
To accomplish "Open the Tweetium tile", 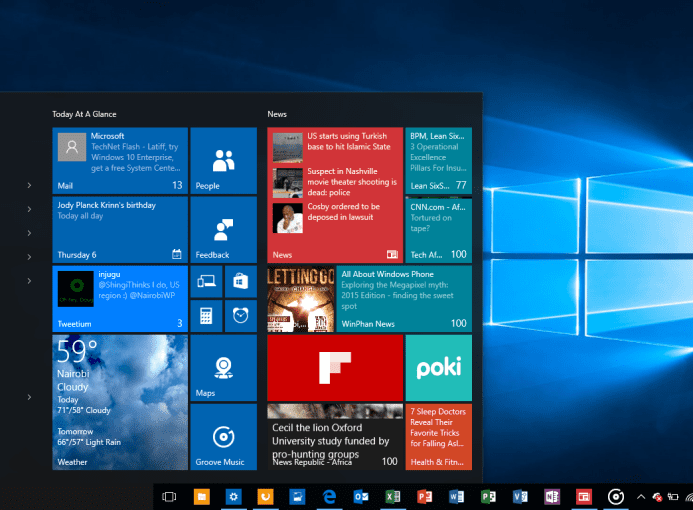I will [x=119, y=298].
